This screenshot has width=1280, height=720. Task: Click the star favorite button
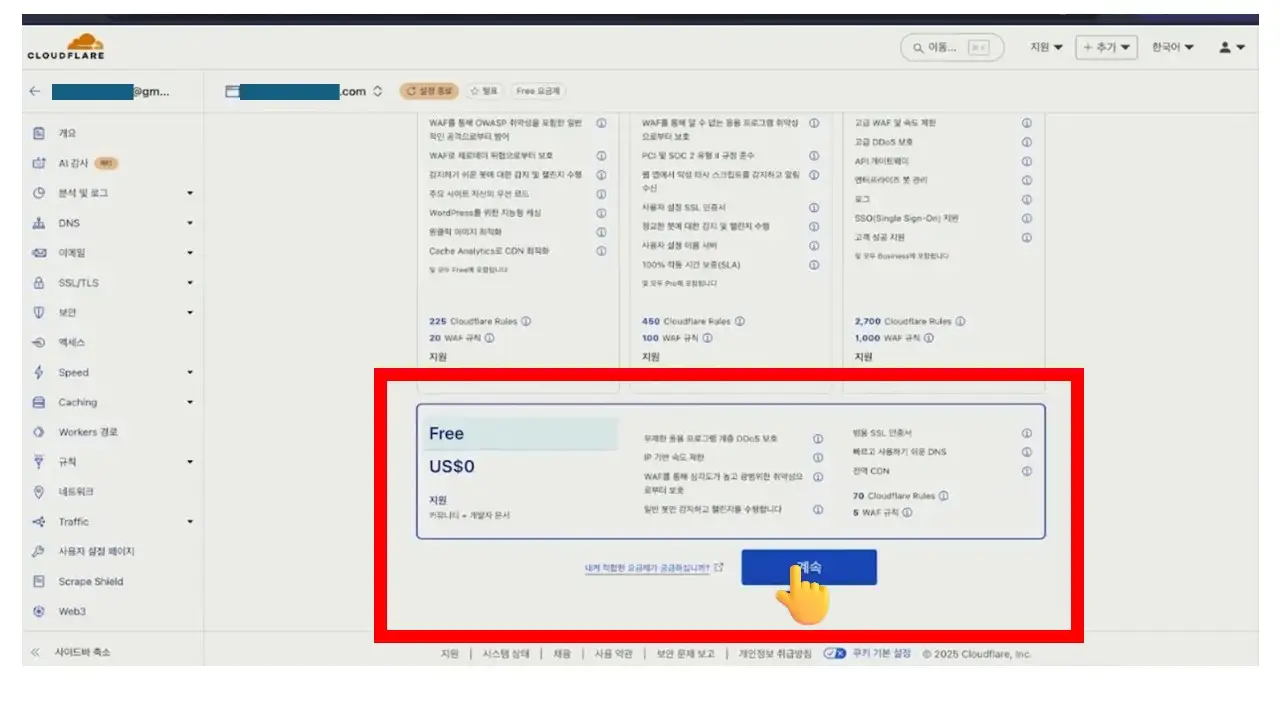[484, 91]
